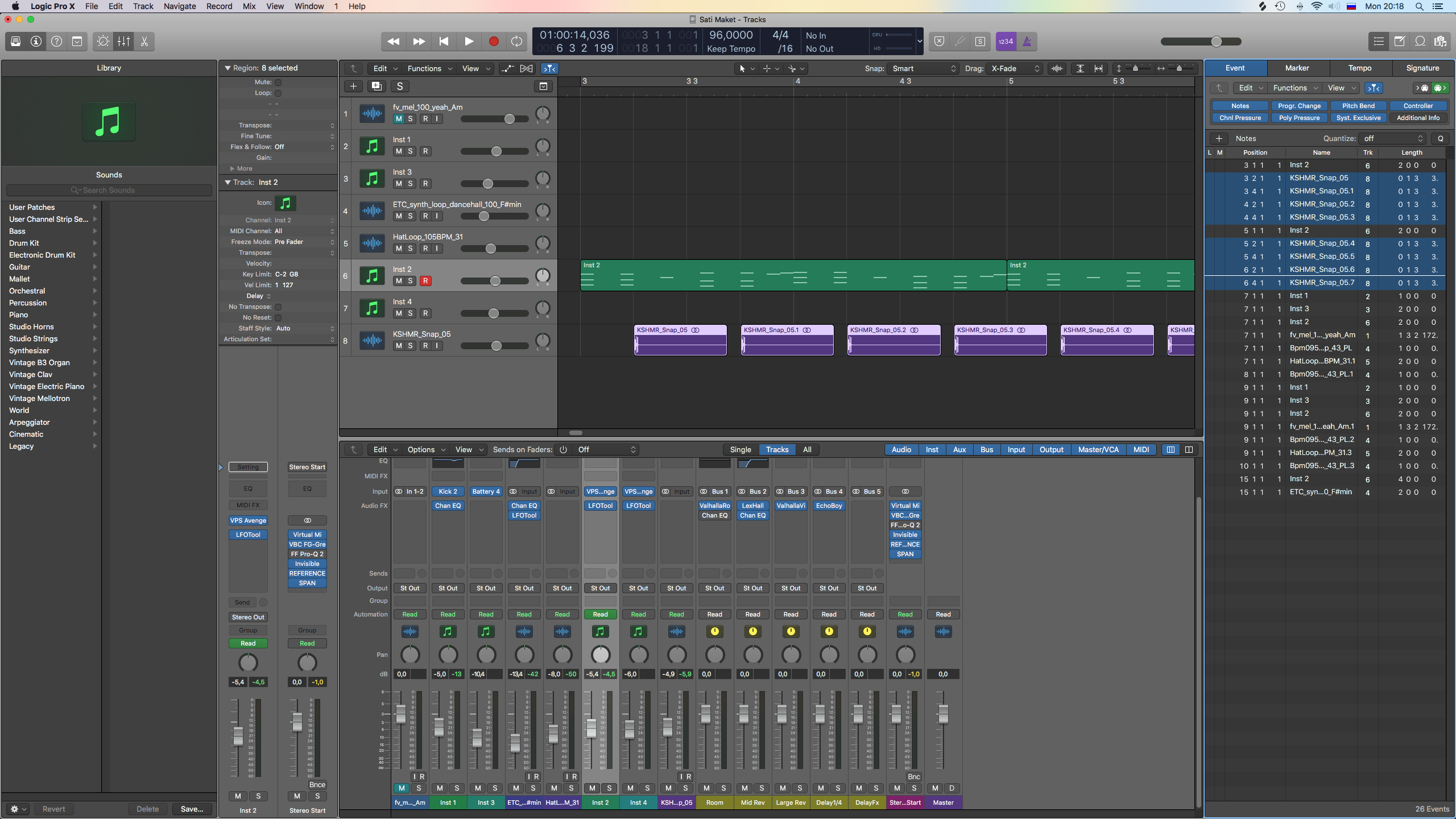Click the Save... button in Library
Viewport: 1456px width, 819px height.
tap(192, 809)
